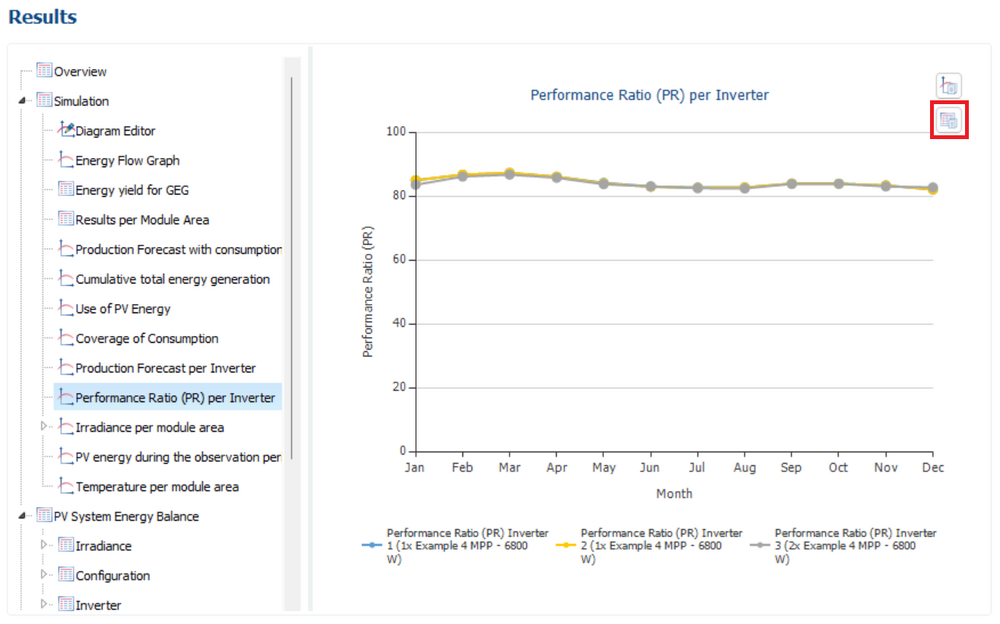Click the chart view icon above the highlighted one
1000x624 pixels.
point(948,86)
